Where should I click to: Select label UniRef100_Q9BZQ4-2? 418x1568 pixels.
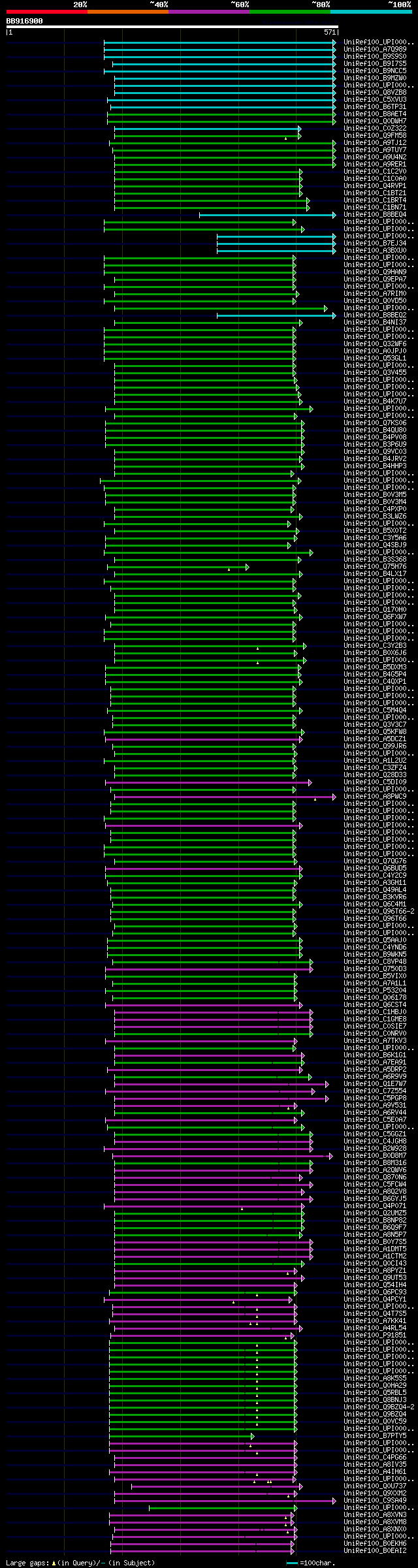pos(379,1407)
